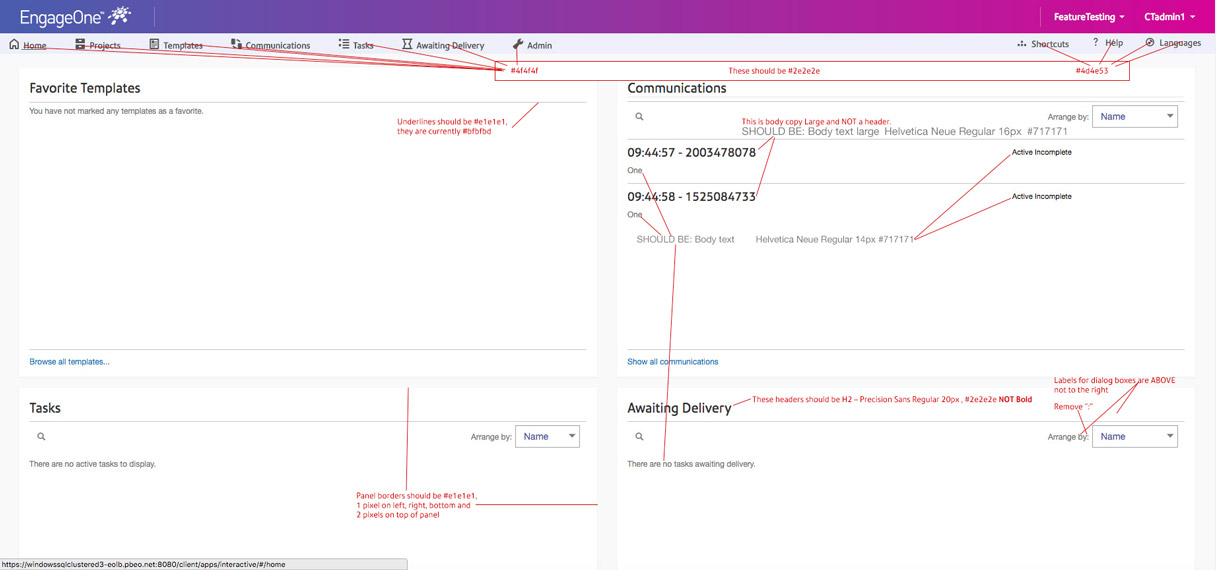Select communication 09:44:57 - 2003478078
Image resolution: width=1216 pixels, height=570 pixels.
point(691,152)
